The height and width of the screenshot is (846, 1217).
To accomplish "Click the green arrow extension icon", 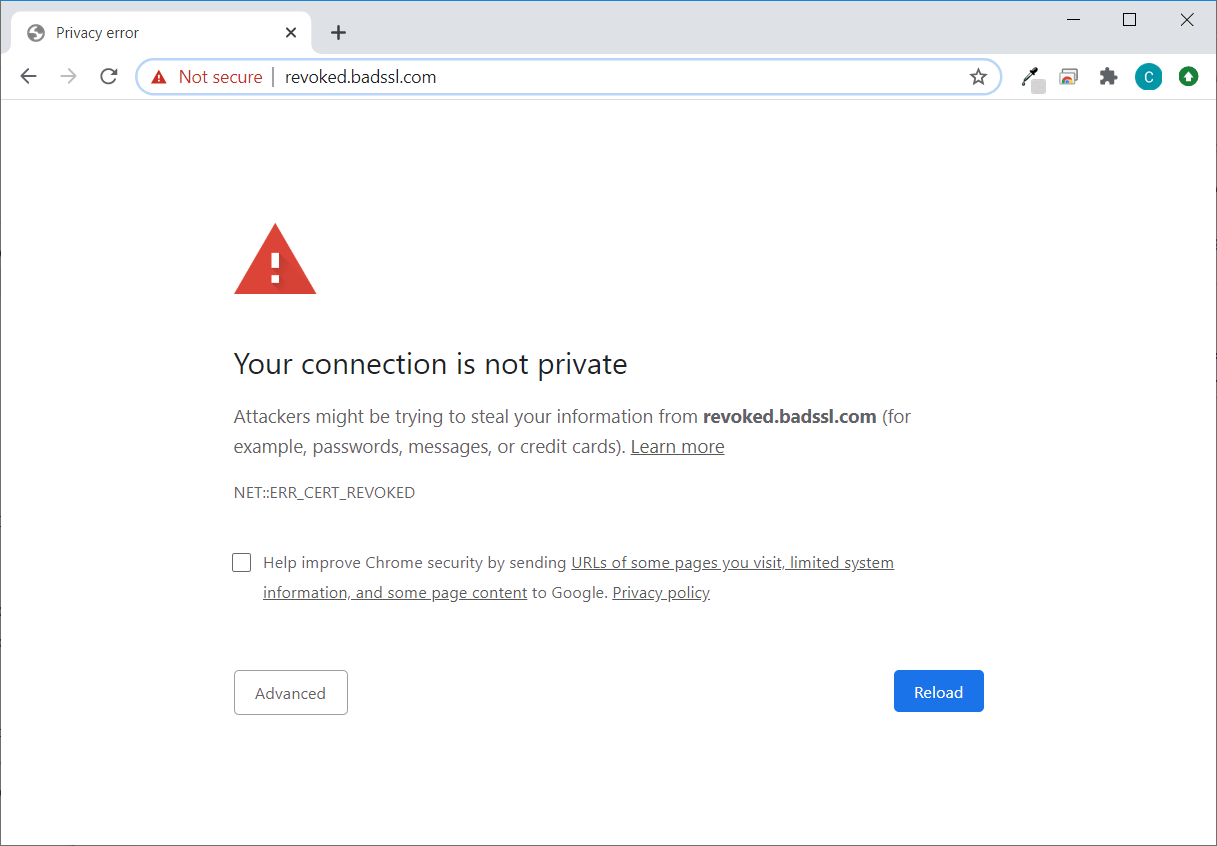I will pos(1188,76).
